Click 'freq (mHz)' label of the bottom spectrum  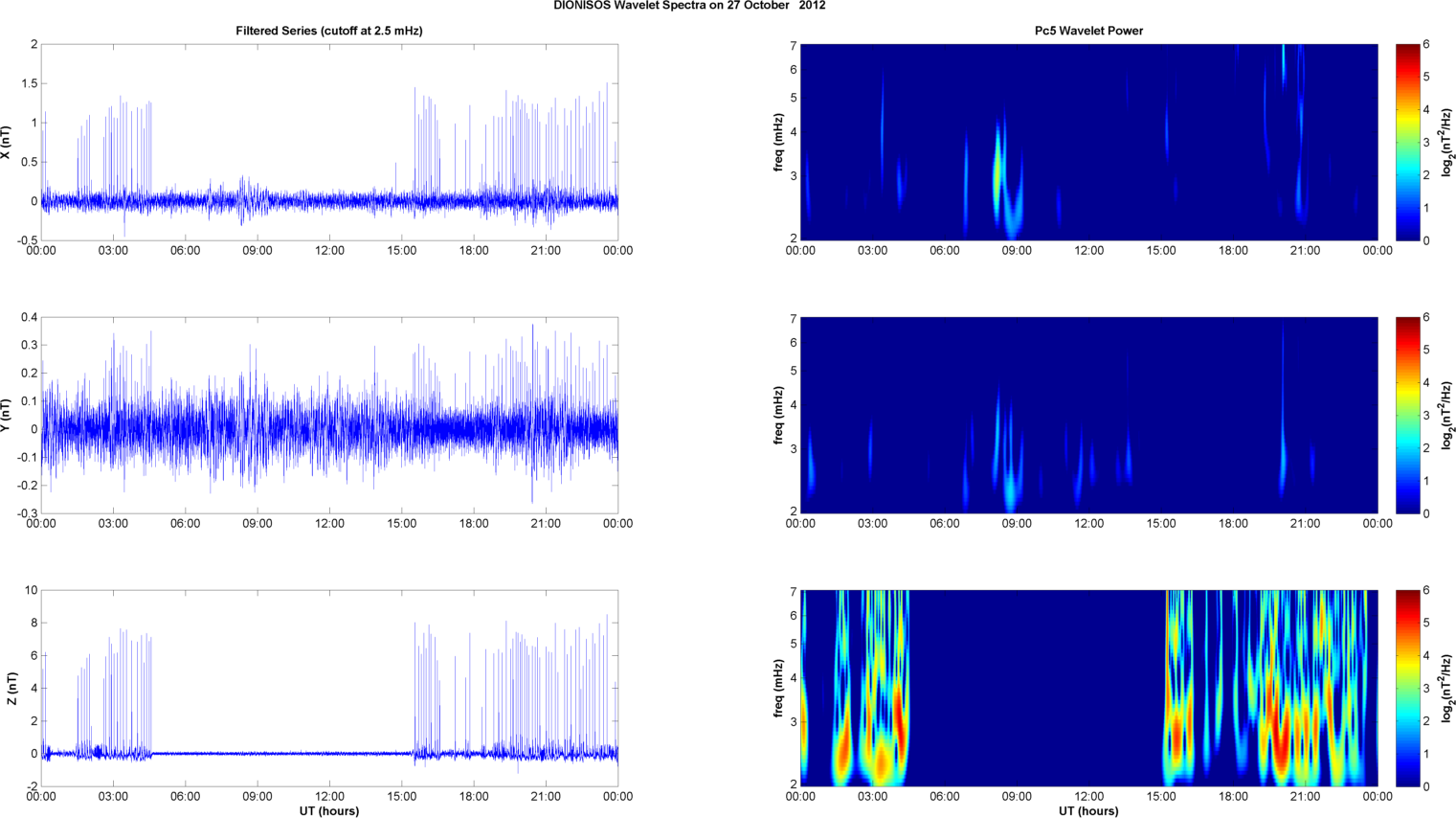(x=778, y=689)
